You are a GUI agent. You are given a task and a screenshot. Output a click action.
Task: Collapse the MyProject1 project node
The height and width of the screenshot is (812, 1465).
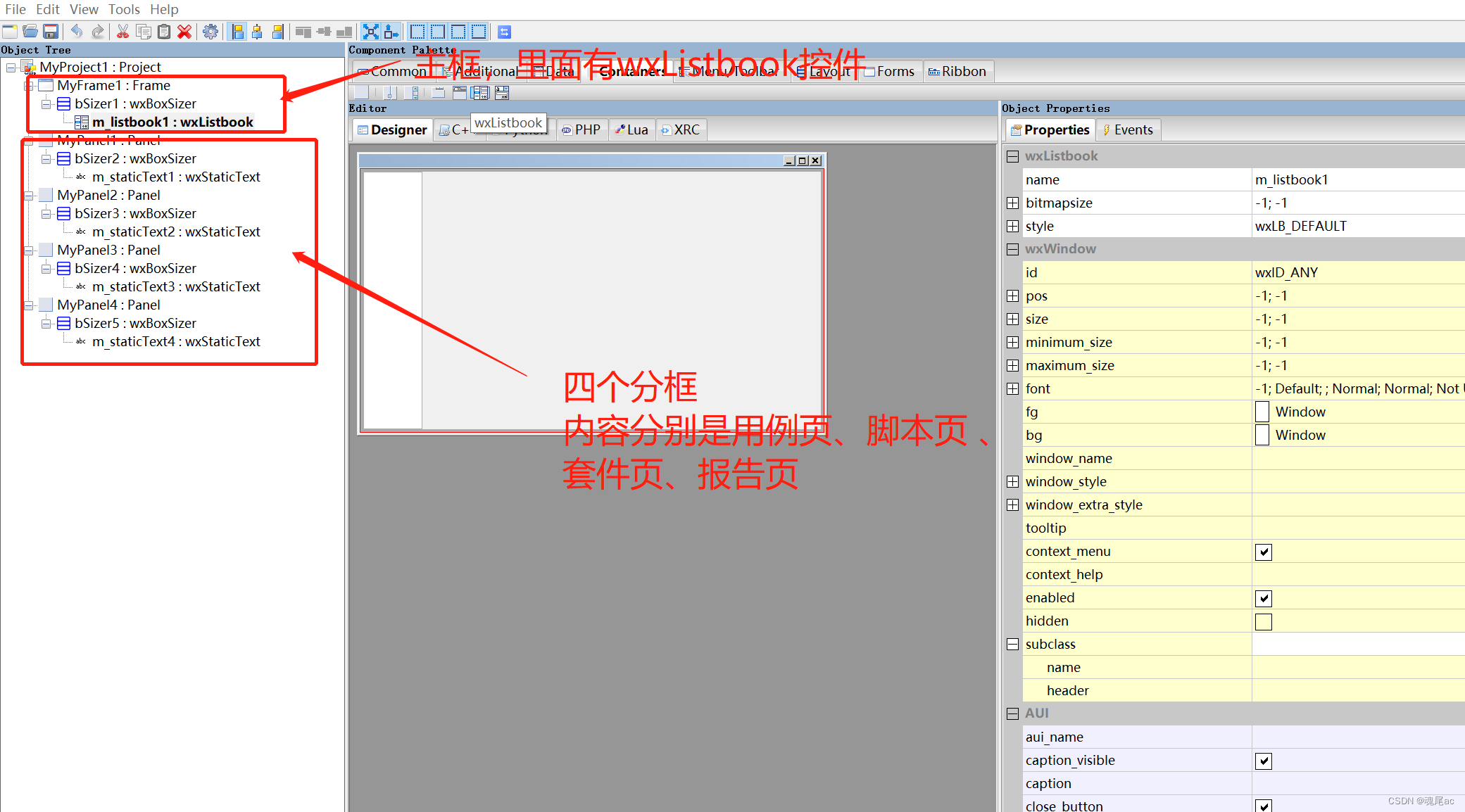(x=11, y=68)
